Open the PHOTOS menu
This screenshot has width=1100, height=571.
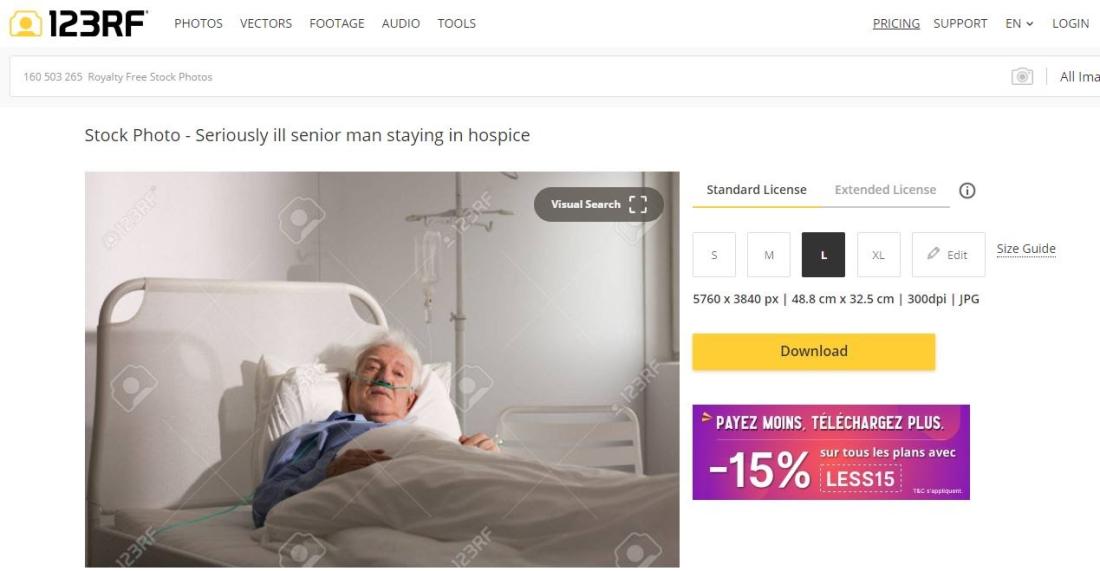(x=199, y=23)
